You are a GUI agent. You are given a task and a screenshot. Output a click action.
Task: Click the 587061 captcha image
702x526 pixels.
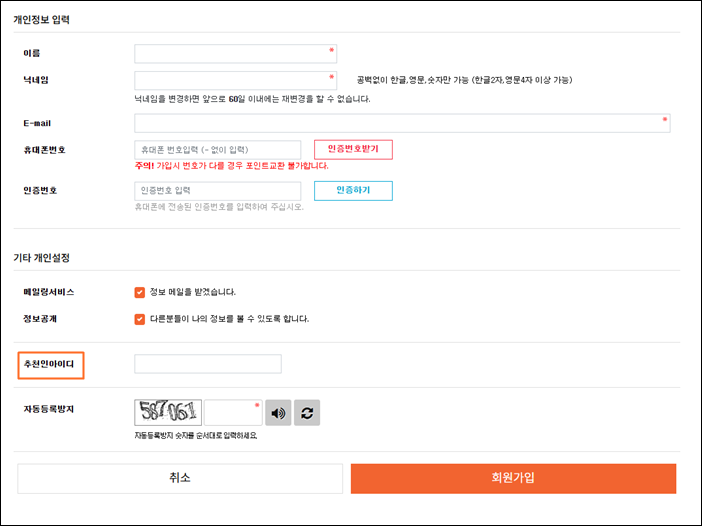(168, 412)
